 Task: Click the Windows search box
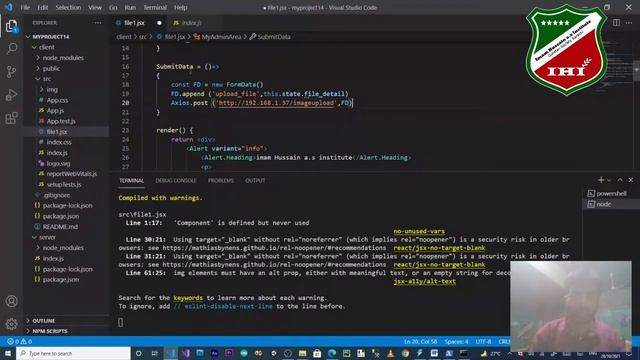73,353
